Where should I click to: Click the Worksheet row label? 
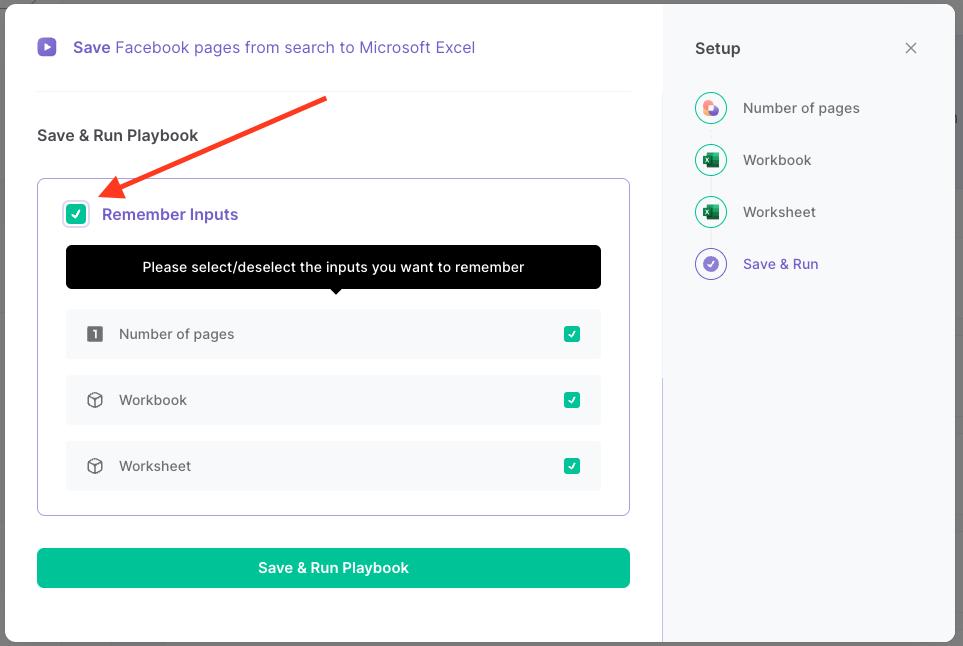[x=155, y=466]
